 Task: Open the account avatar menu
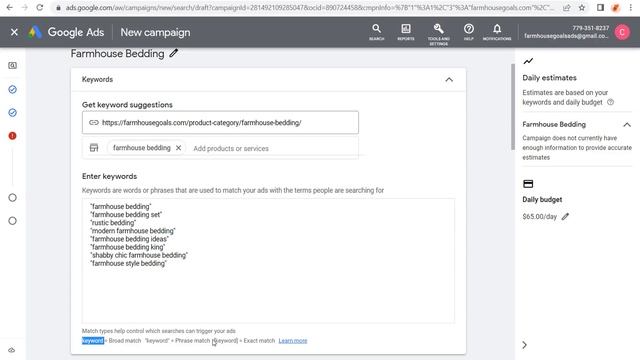point(622,32)
